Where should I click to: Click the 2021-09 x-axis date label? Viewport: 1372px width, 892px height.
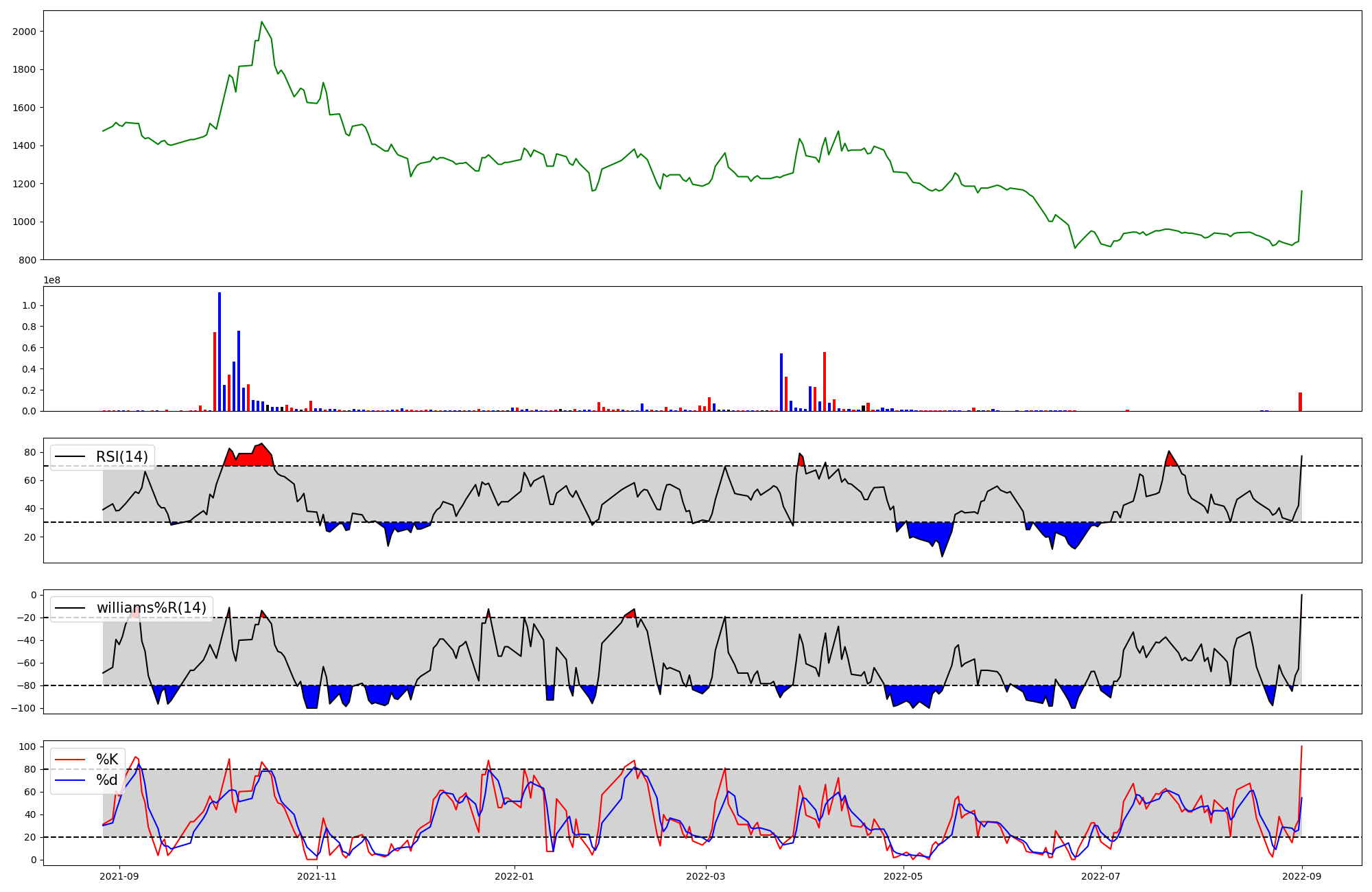120,876
